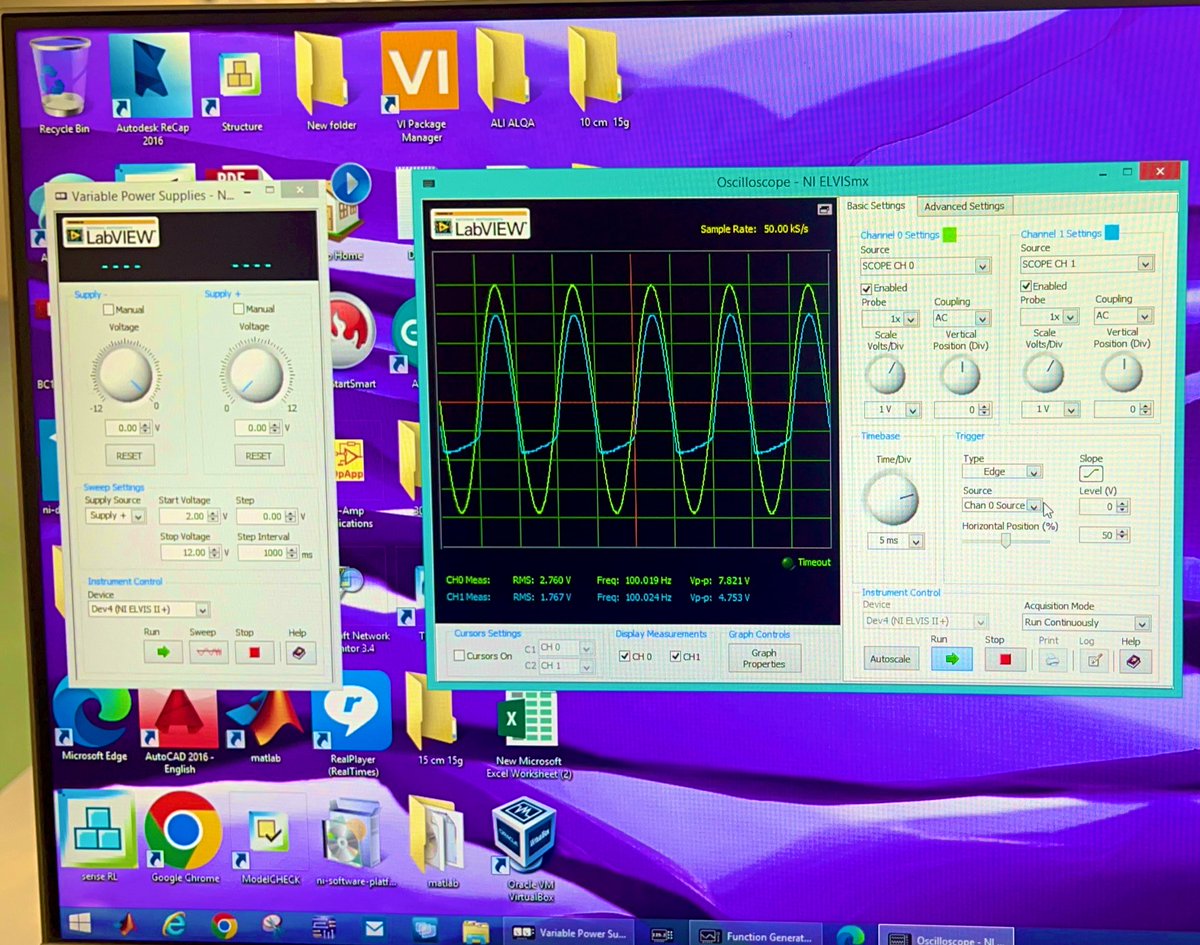This screenshot has height=945, width=1200.
Task: Open trigger Source Chan 0 Source dropdown
Action: tap(1002, 506)
